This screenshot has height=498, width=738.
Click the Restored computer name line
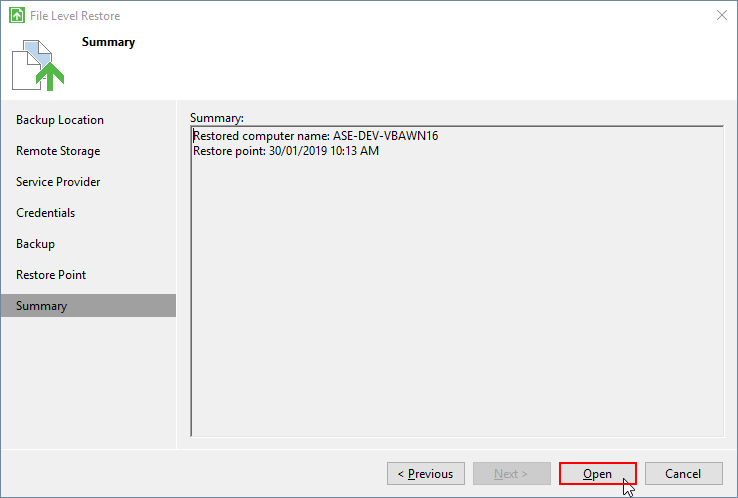[x=315, y=136]
